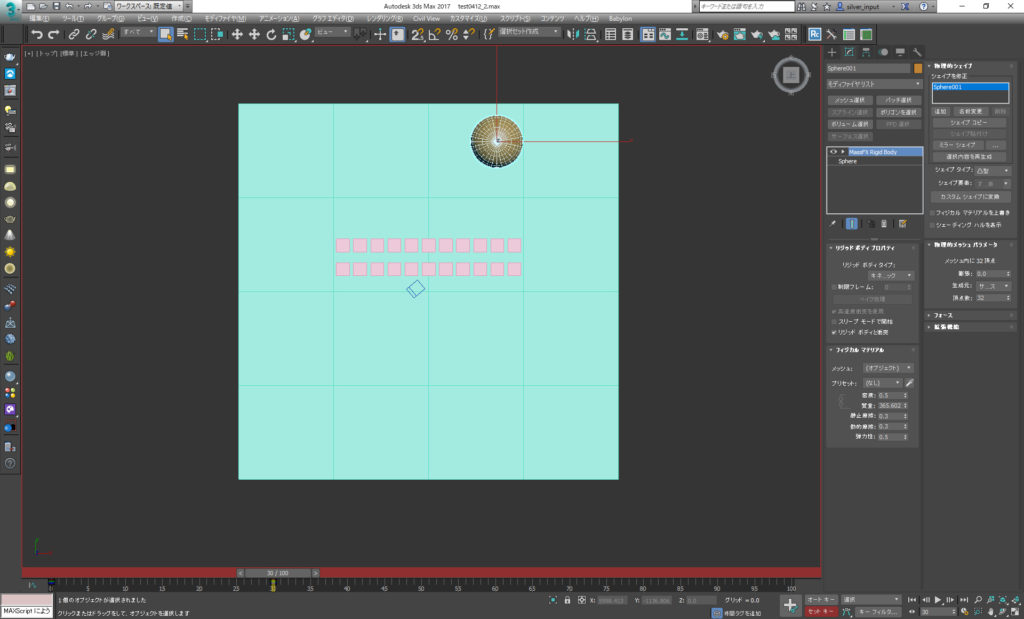
Task: Select the Rotate transform tool
Action: (x=271, y=34)
